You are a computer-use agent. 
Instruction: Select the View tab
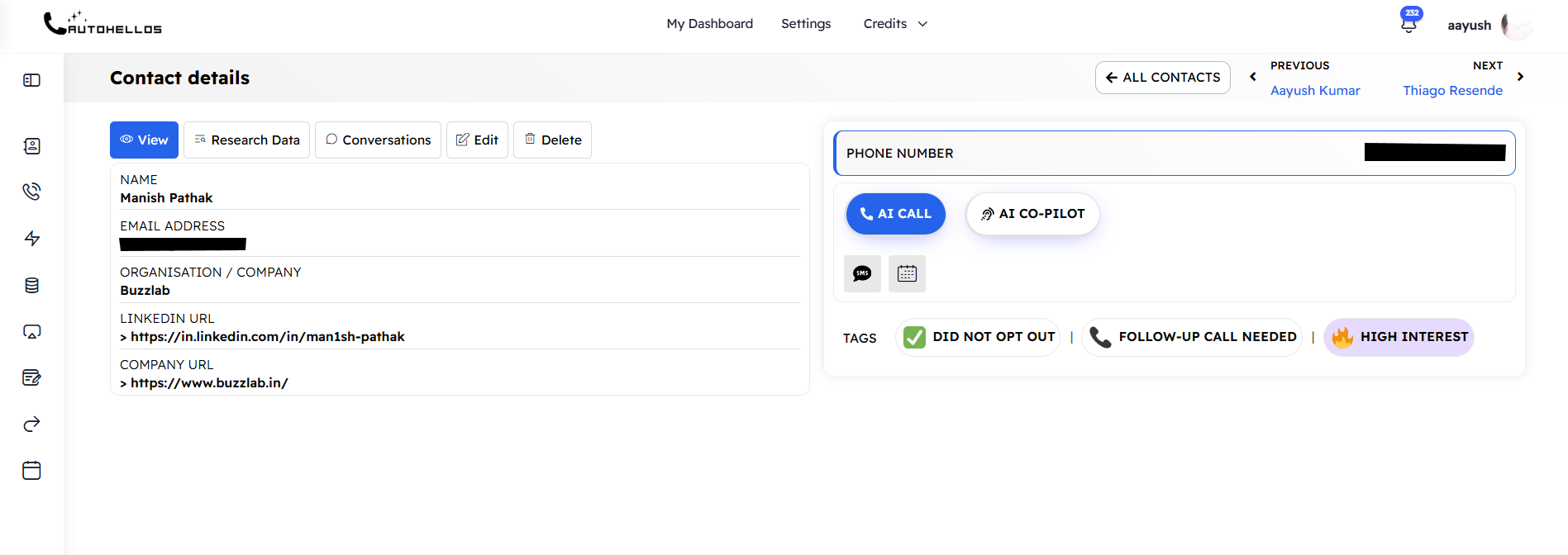point(144,140)
